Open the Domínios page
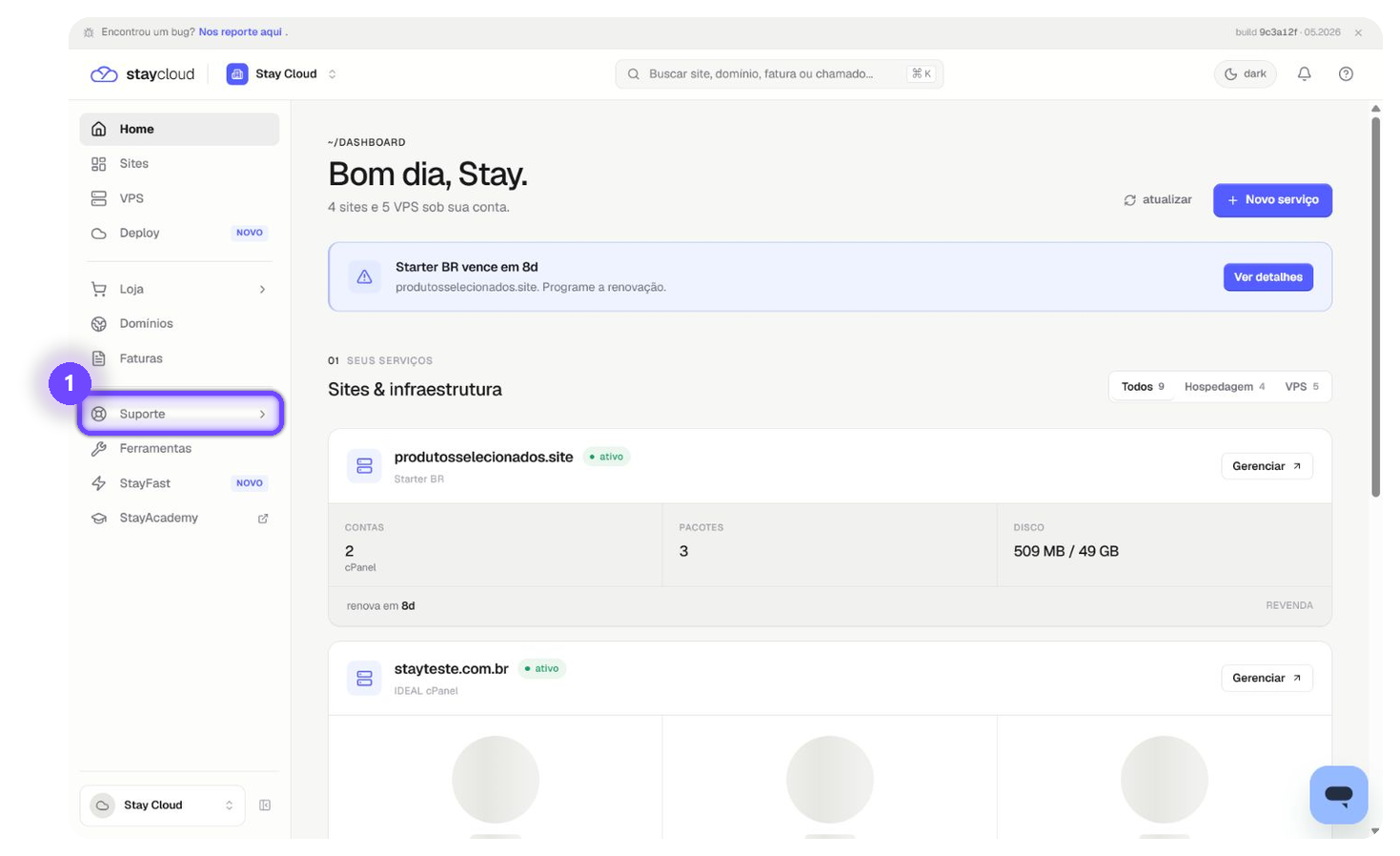Image resolution: width=1400 pixels, height=856 pixels. 179,324
